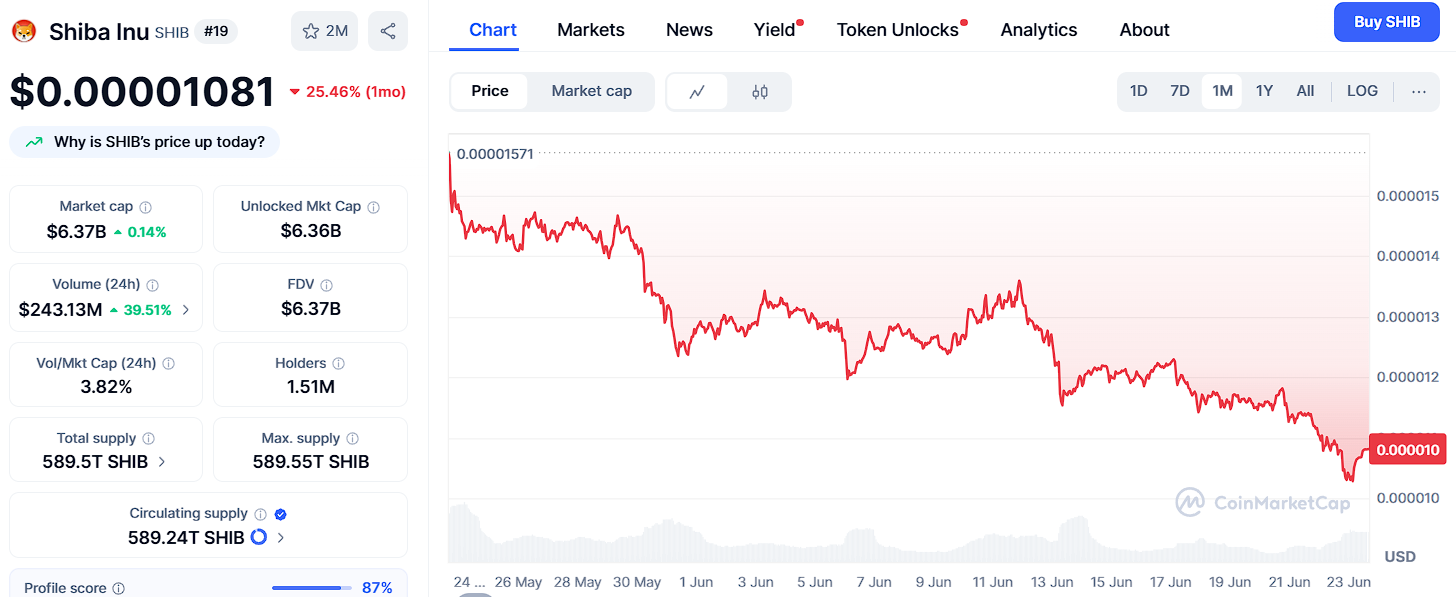Click trend arrow icon in price-up question
Screen dimensions: 1456x597
point(34,142)
